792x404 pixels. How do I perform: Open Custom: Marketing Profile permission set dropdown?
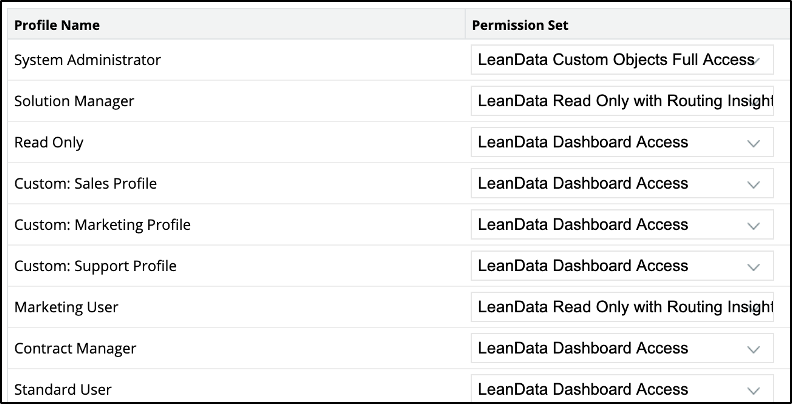coord(622,225)
